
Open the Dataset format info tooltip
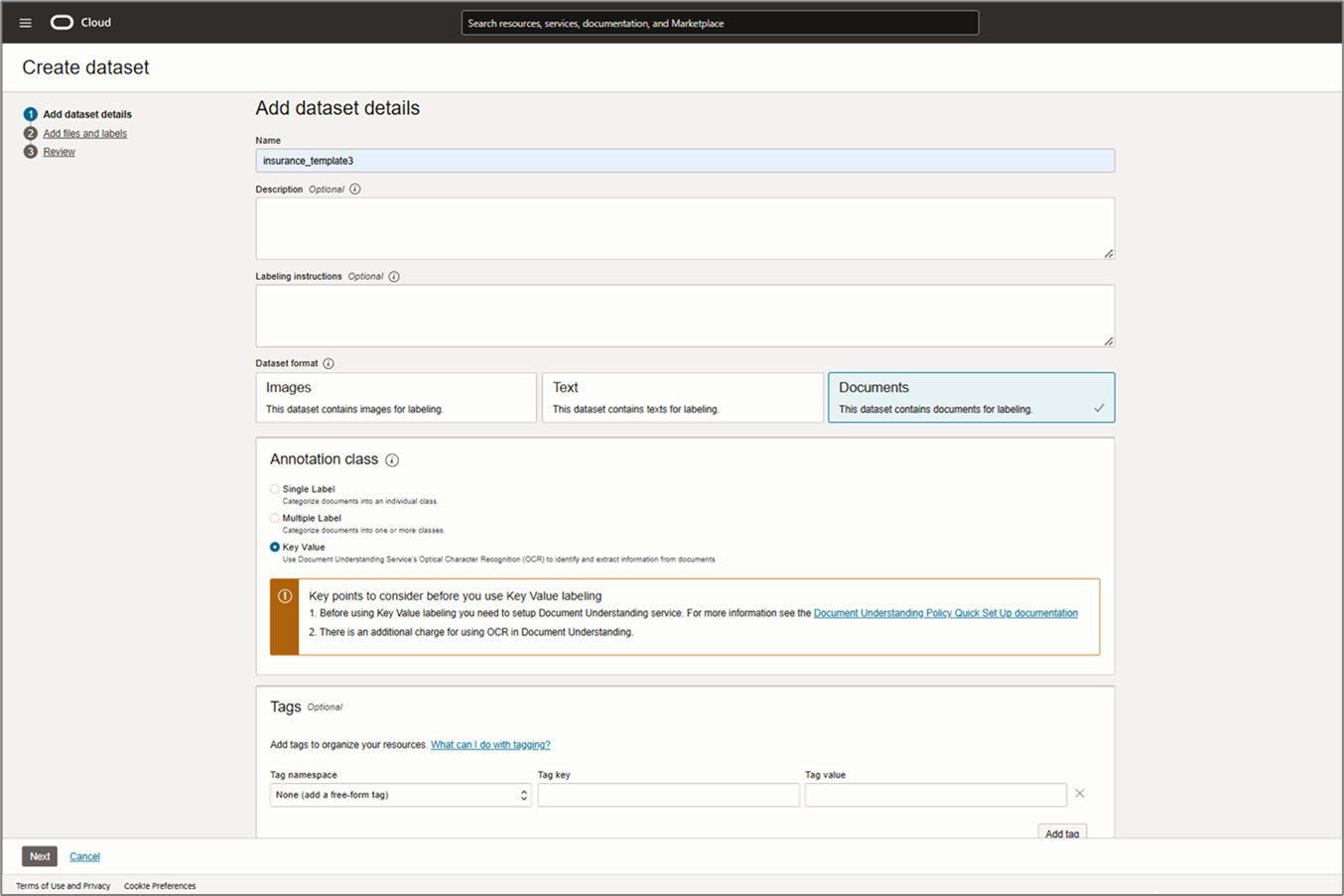tap(328, 363)
